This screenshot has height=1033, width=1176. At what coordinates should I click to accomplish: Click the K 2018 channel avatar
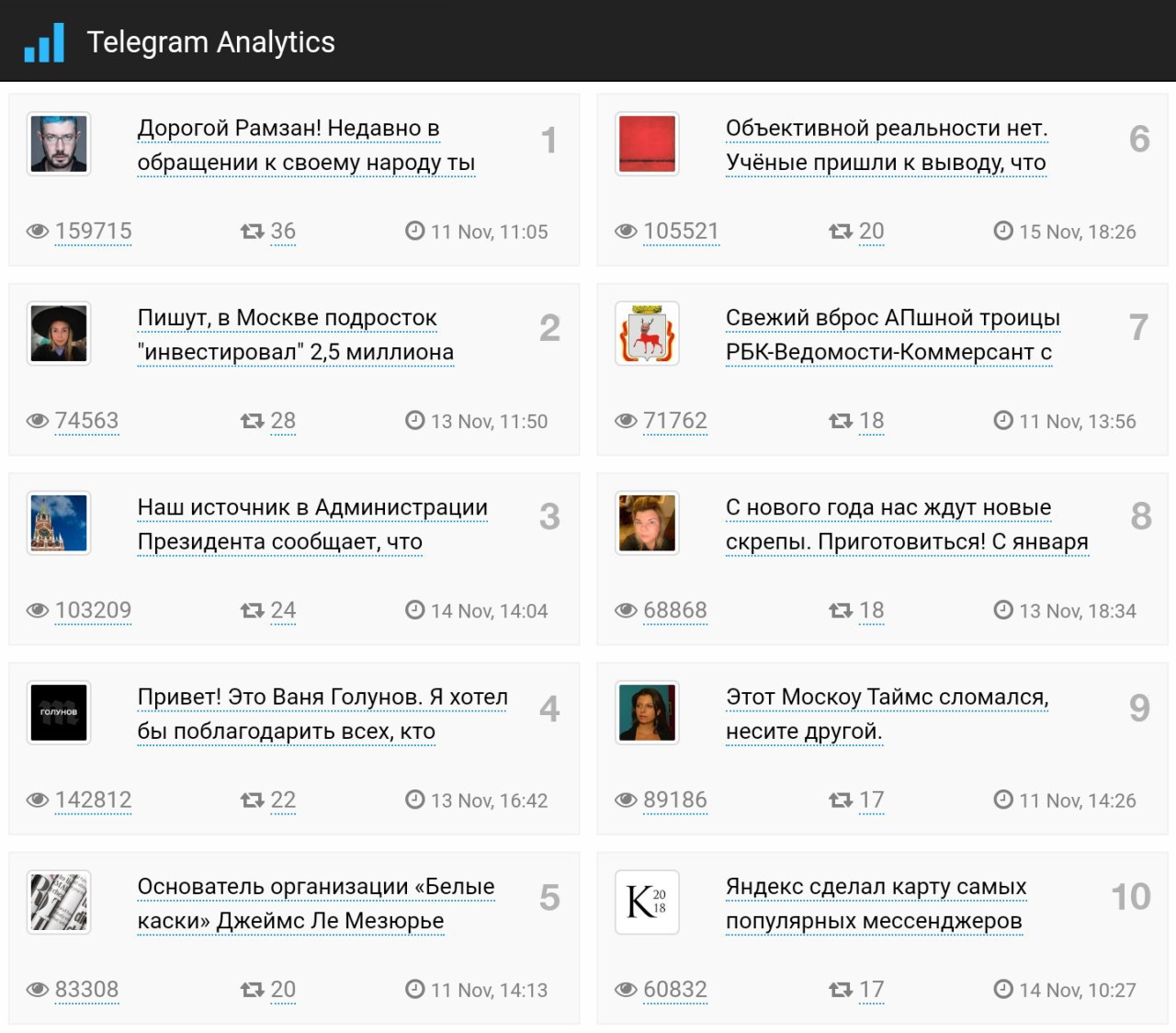647,902
